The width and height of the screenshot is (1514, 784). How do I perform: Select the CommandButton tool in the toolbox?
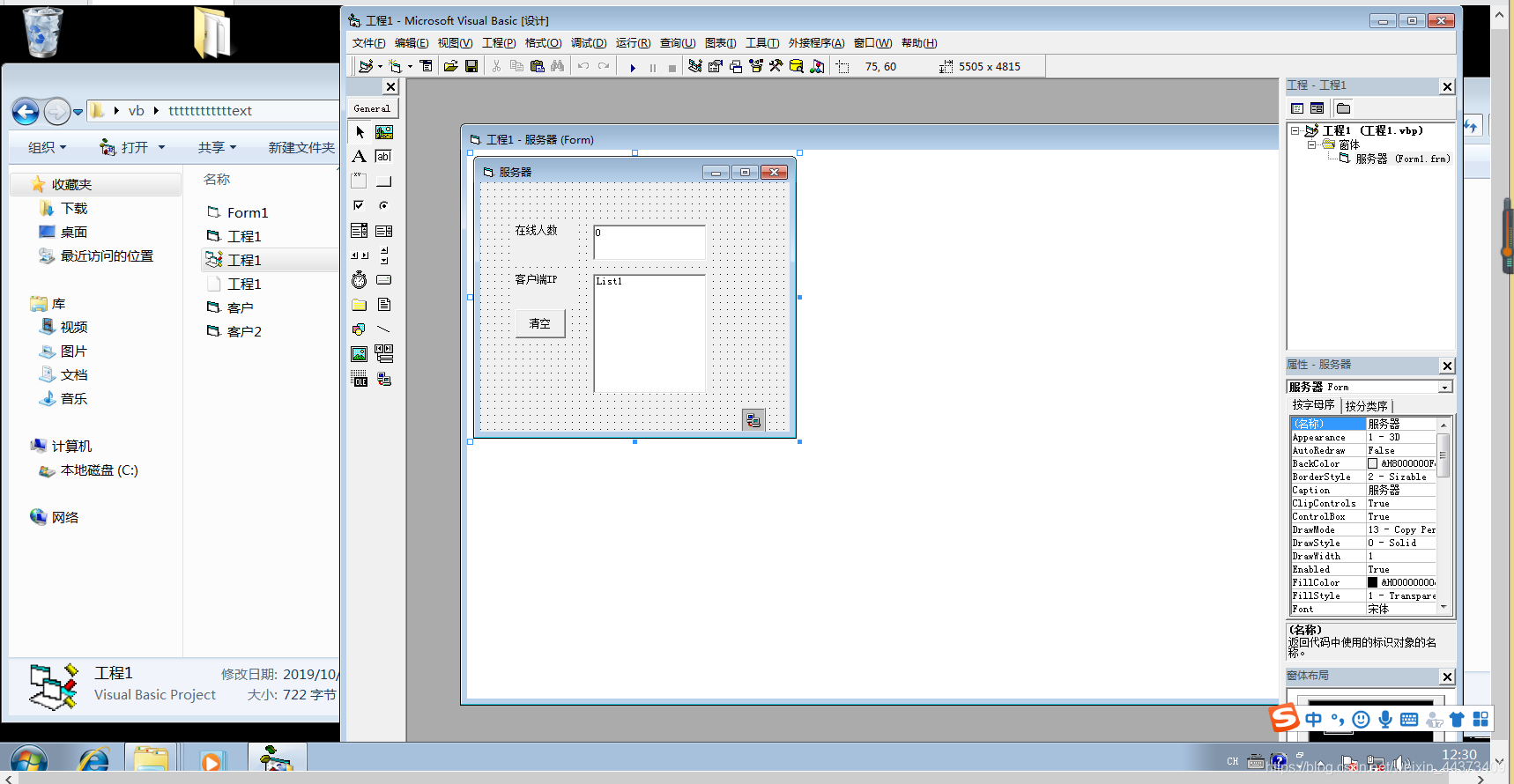point(384,181)
